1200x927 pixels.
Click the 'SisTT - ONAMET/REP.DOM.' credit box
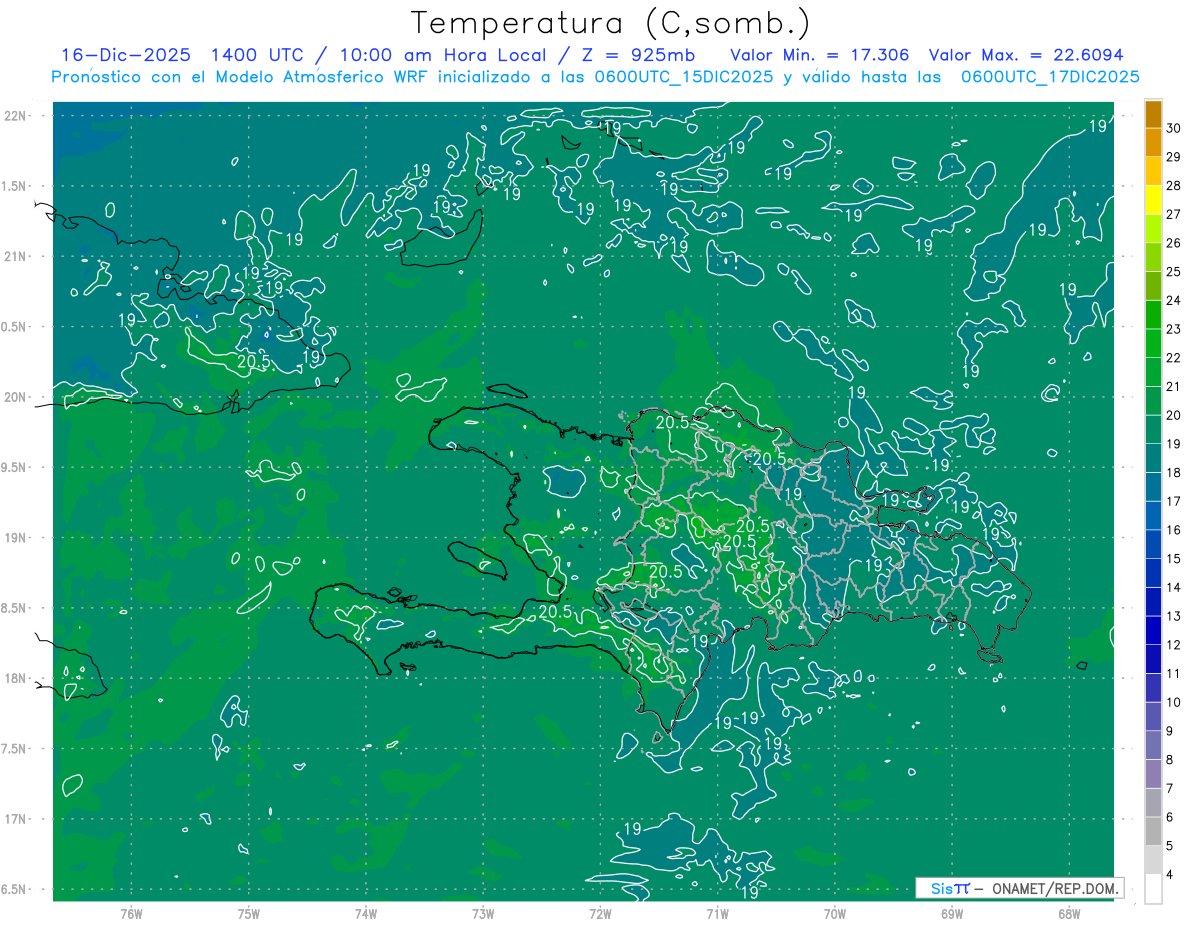[x=1019, y=888]
